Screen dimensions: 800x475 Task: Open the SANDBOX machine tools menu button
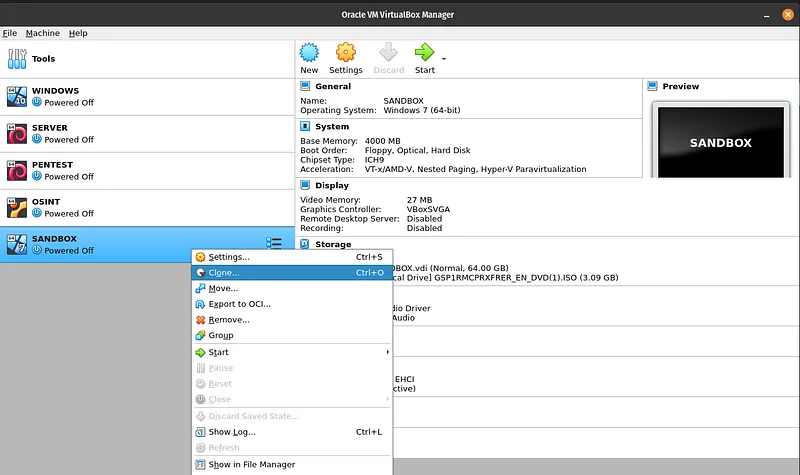tap(274, 243)
